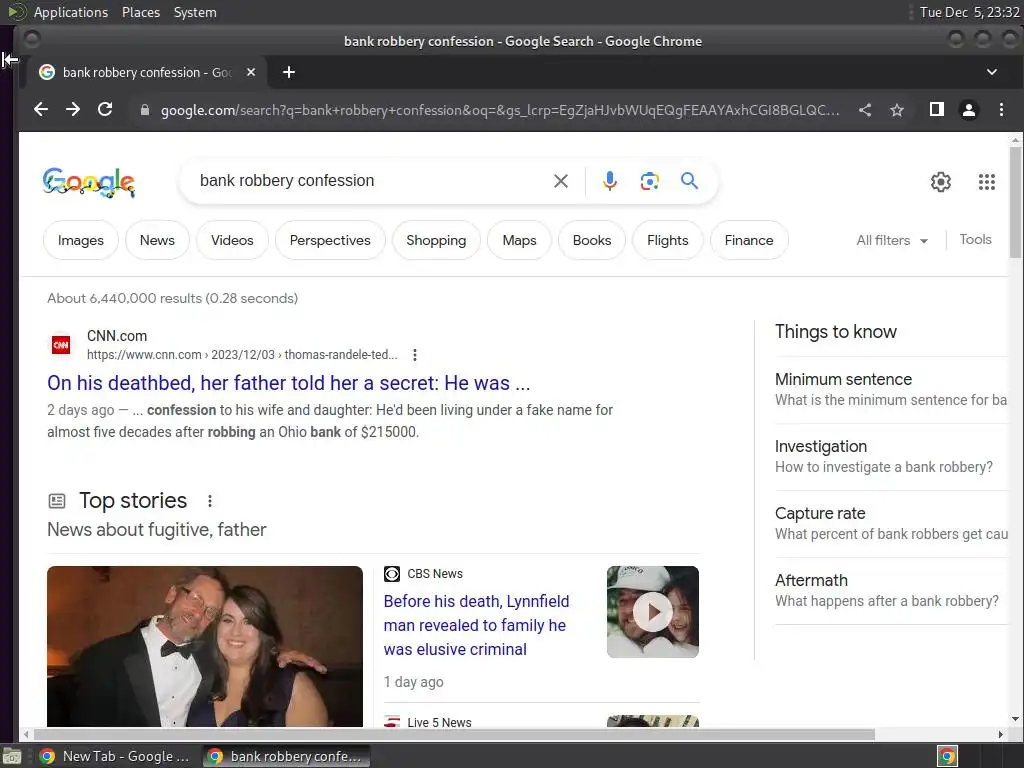
Task: View site information lock icon
Action: [144, 110]
